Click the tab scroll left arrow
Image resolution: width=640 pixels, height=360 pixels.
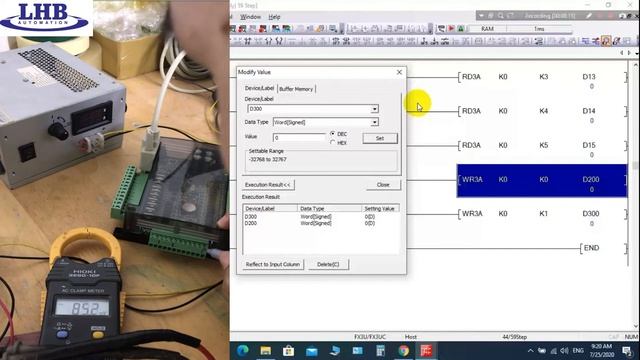622,53
